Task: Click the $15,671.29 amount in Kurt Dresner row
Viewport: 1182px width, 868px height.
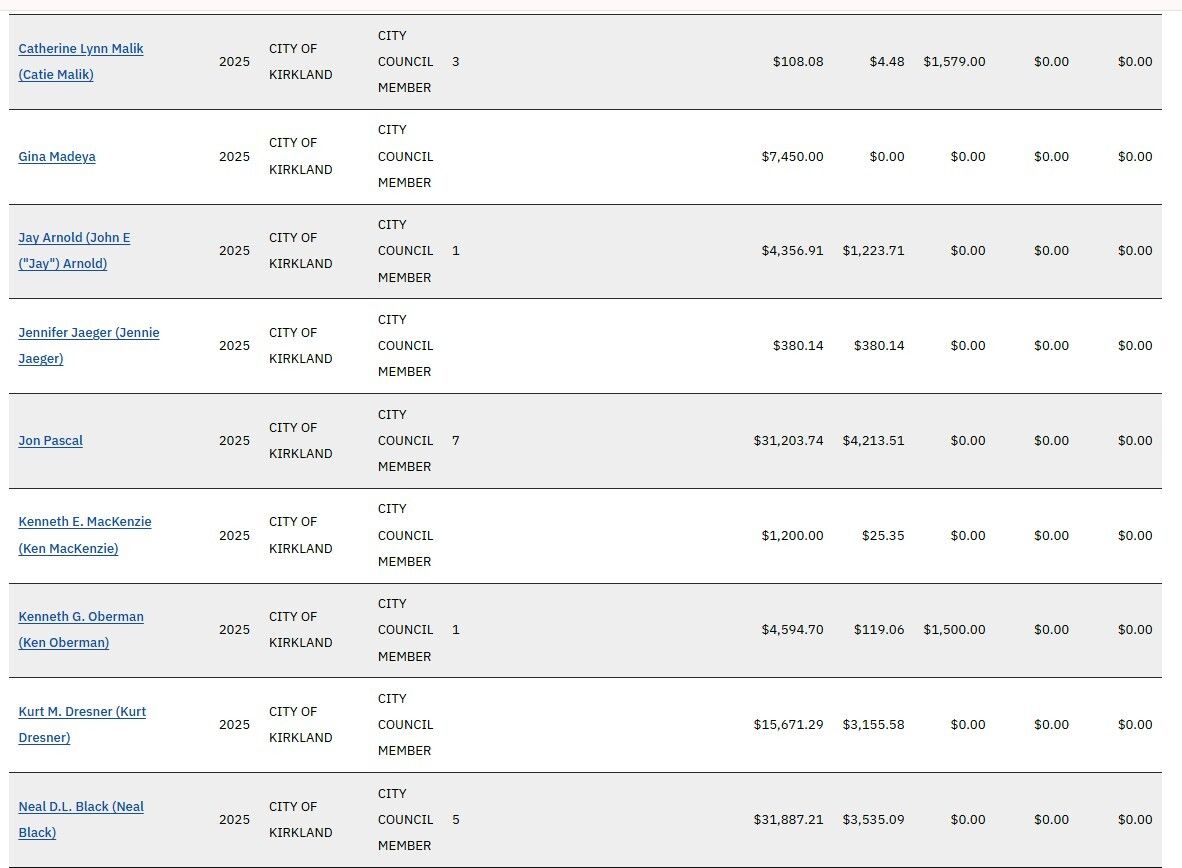Action: click(x=789, y=725)
